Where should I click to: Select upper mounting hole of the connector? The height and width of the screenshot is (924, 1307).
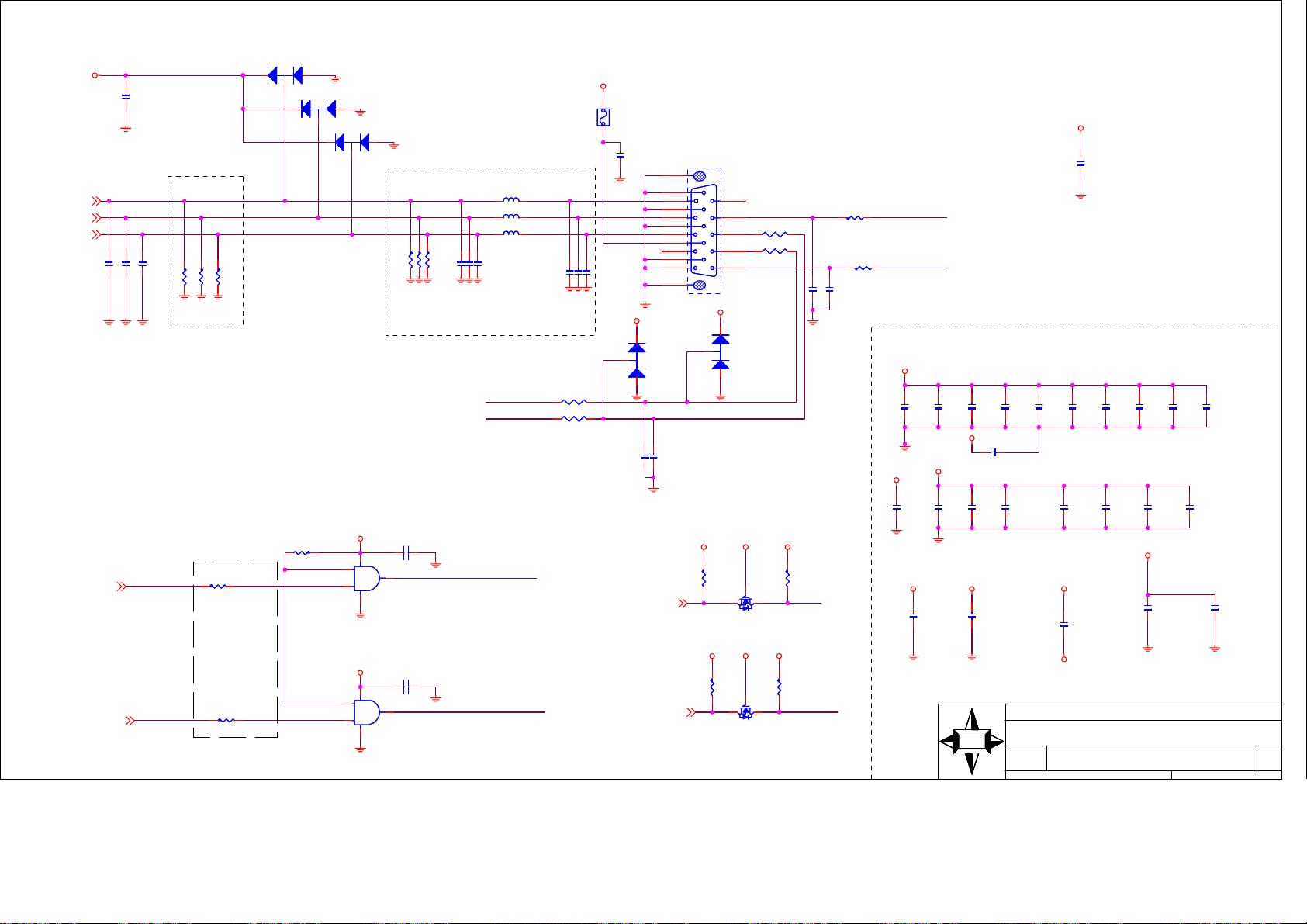(x=700, y=177)
